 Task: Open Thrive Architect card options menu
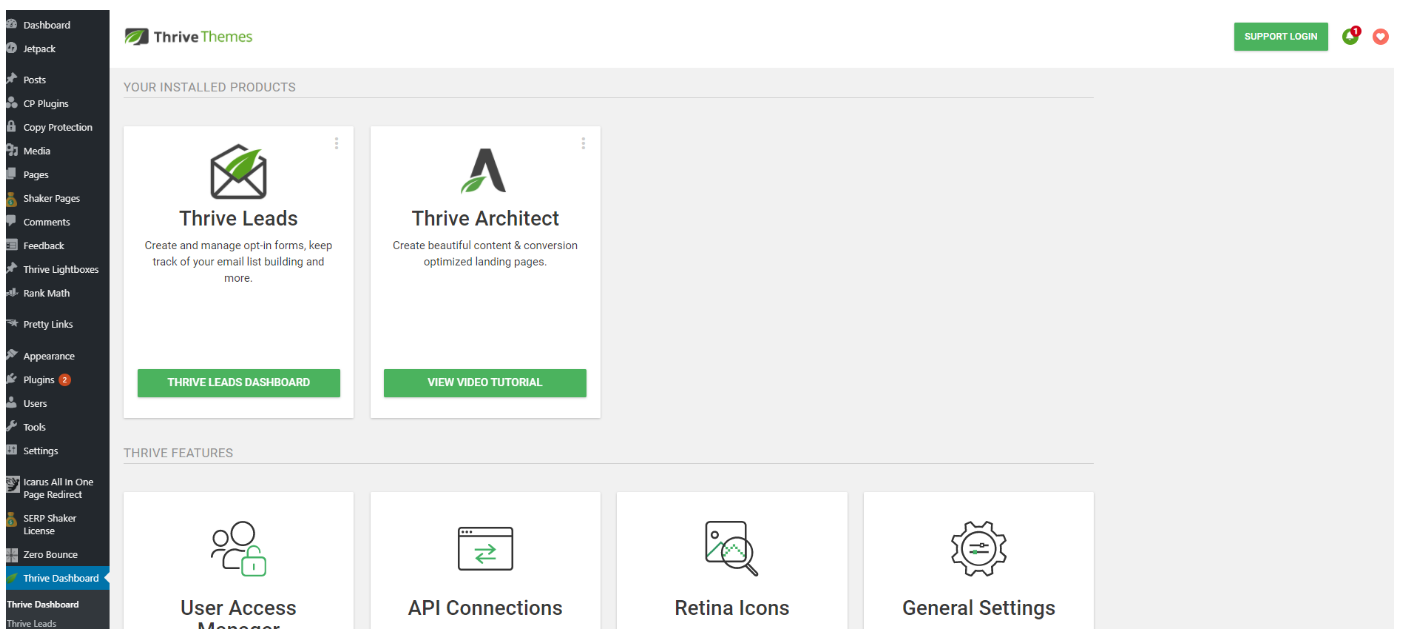tap(583, 144)
